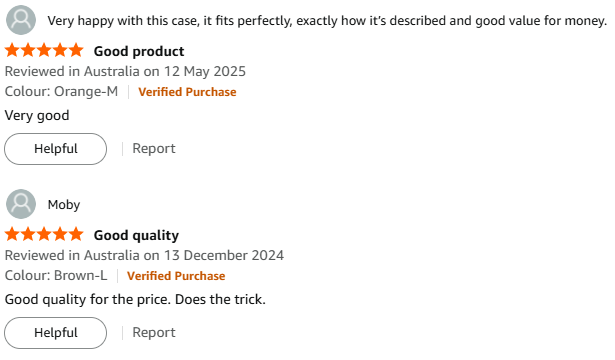The height and width of the screenshot is (360, 615).
Task: Click the profile avatar beside the "Very happy" text
Action: tap(21, 20)
